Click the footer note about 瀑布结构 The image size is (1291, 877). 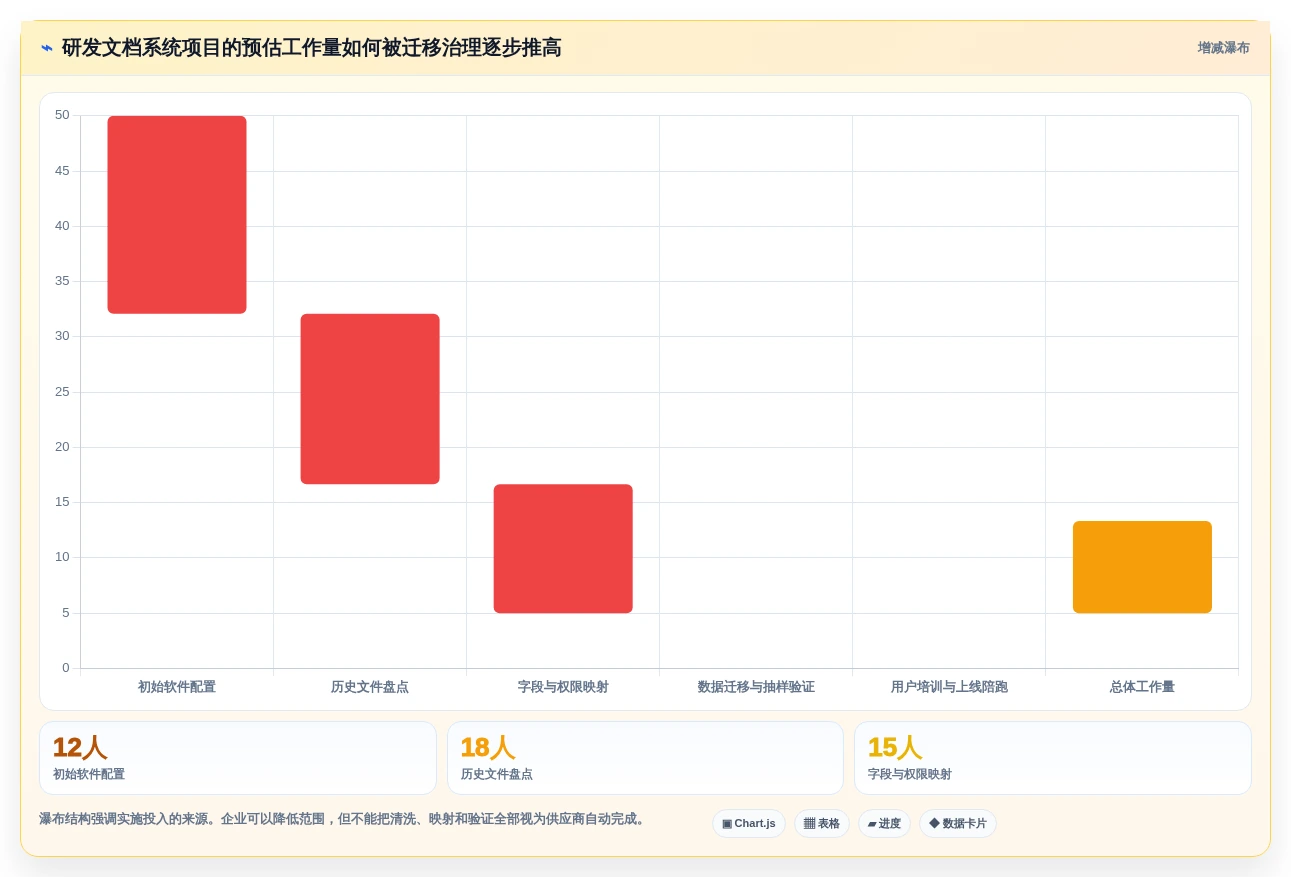click(x=342, y=819)
